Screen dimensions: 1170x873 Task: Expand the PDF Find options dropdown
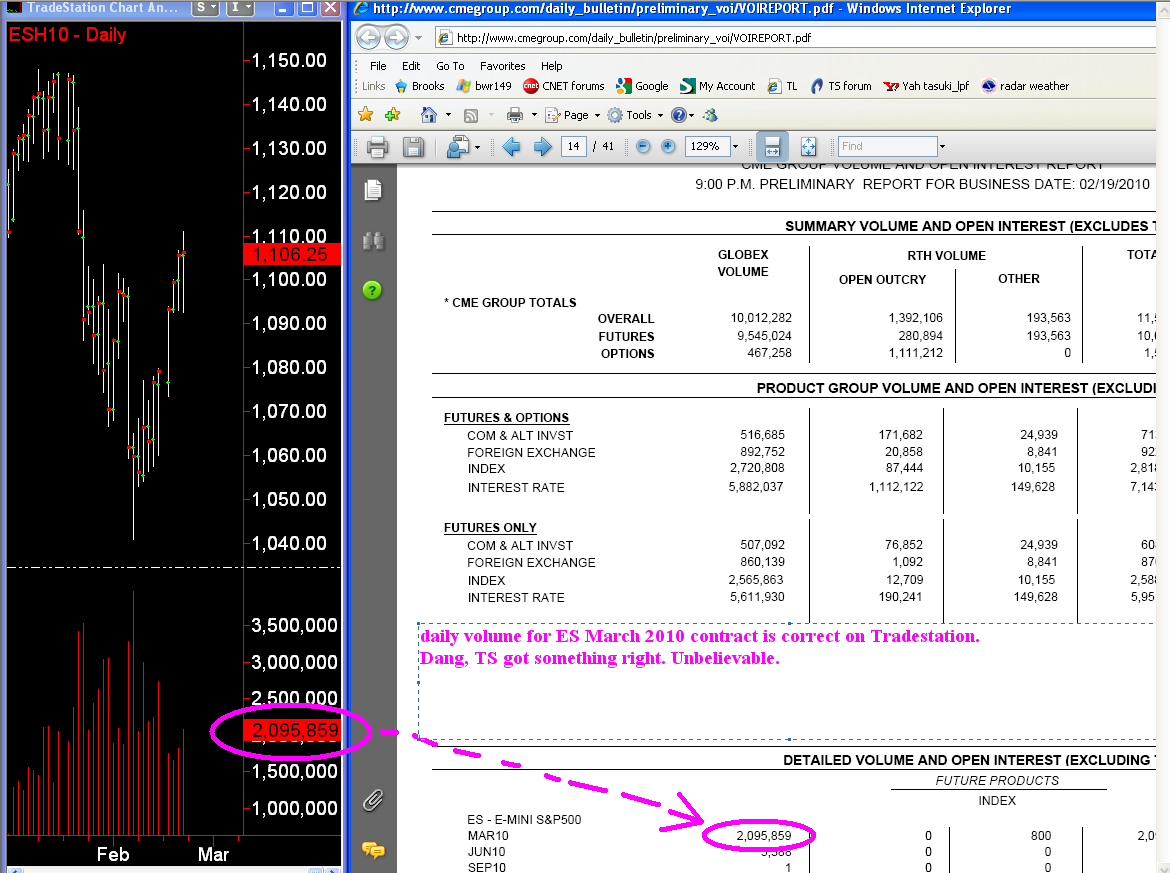pyautogui.click(x=942, y=146)
